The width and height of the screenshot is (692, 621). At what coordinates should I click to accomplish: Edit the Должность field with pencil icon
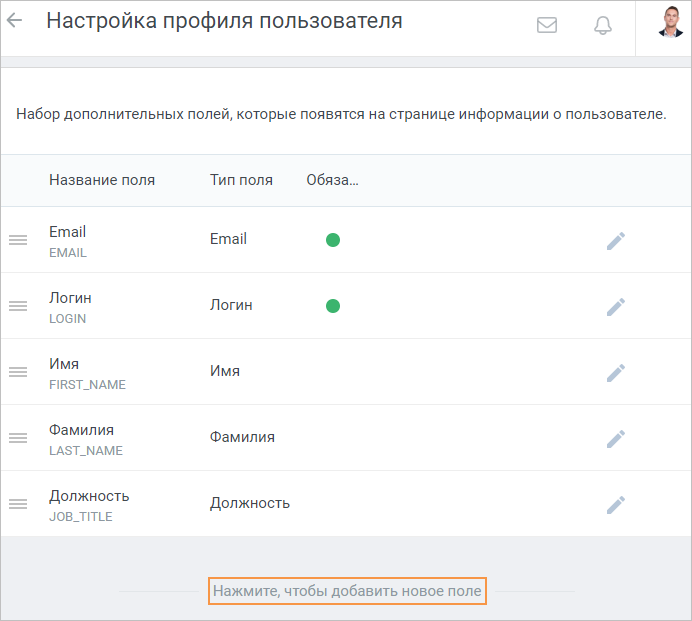[x=615, y=504]
